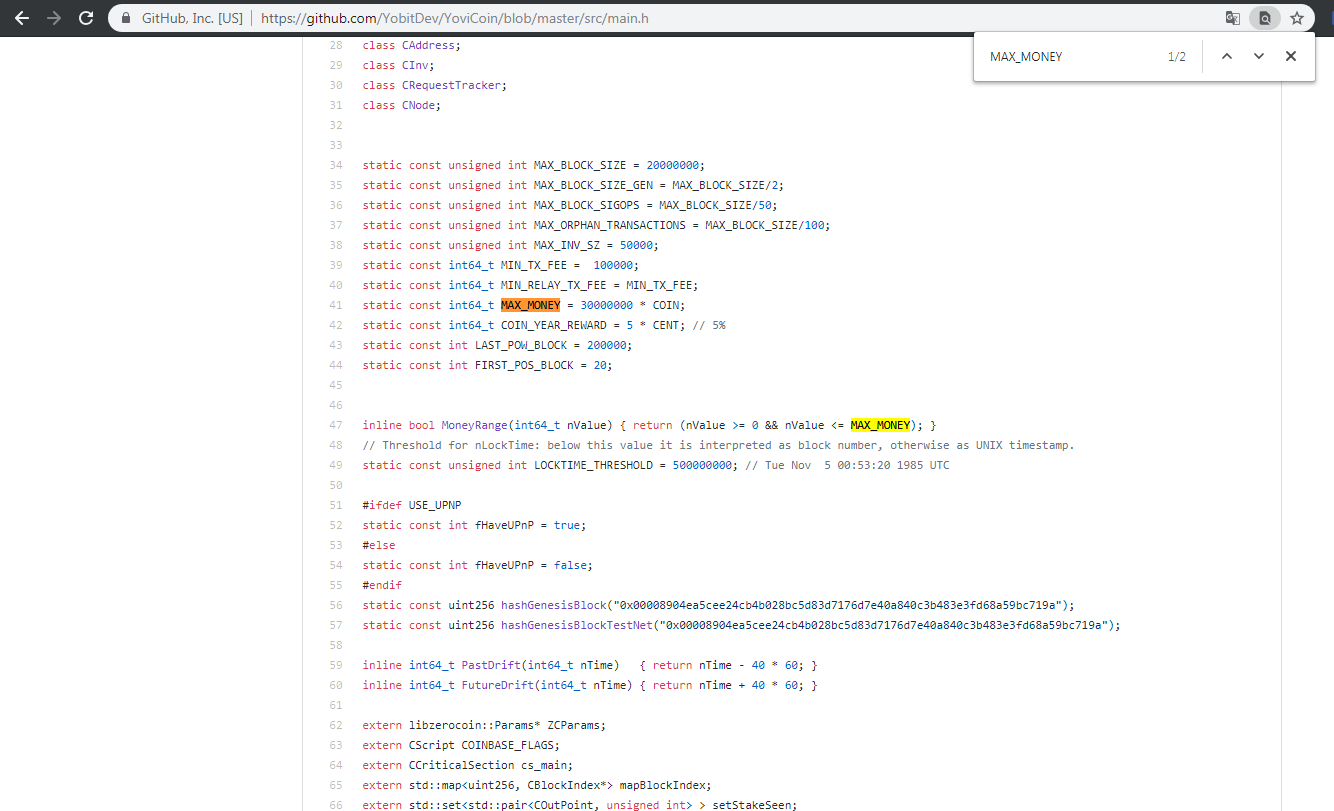
Task: Close the find bar
Action: coord(1291,56)
